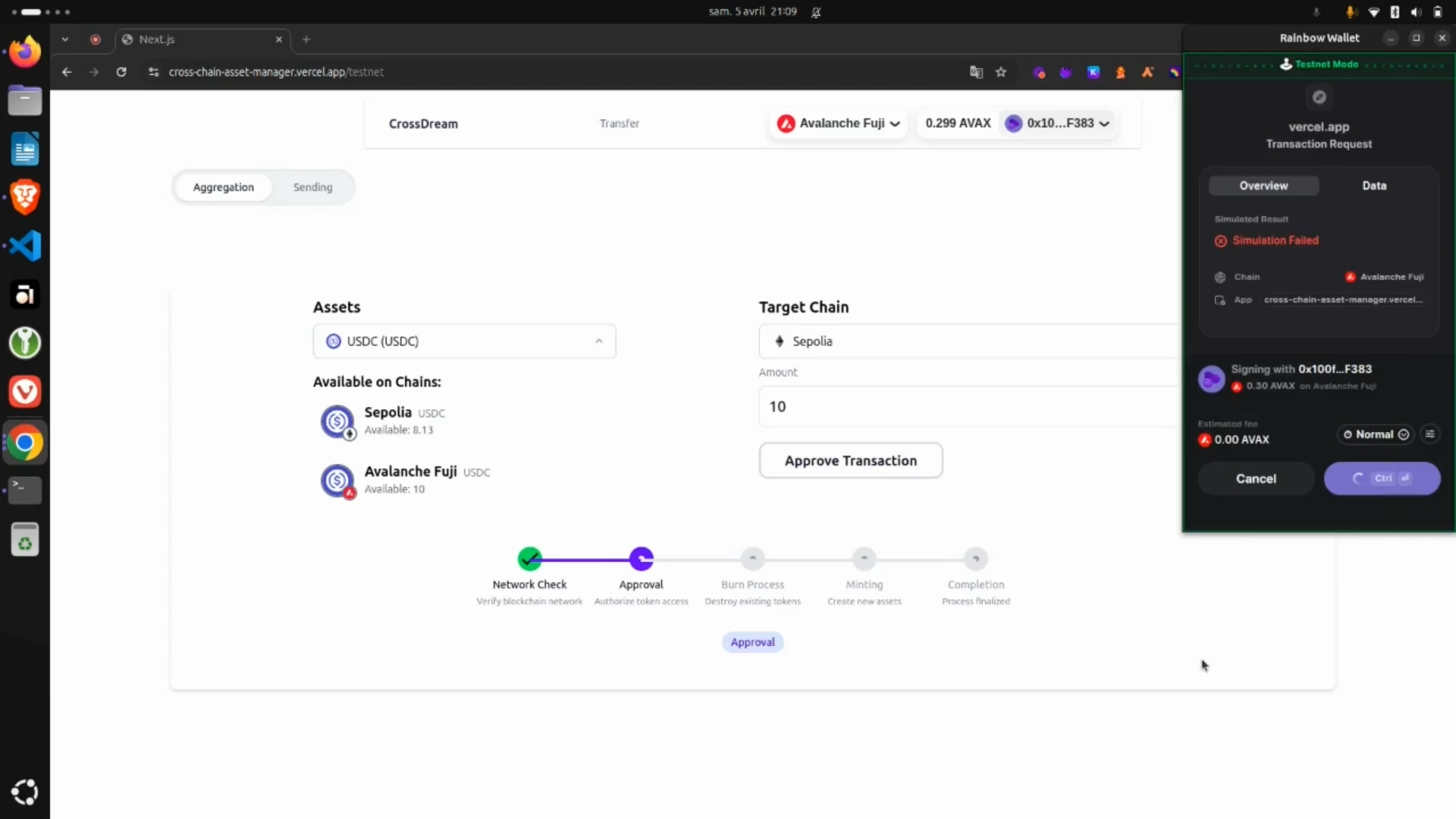Reload the current page
Viewport: 1456px width, 819px height.
click(x=121, y=72)
